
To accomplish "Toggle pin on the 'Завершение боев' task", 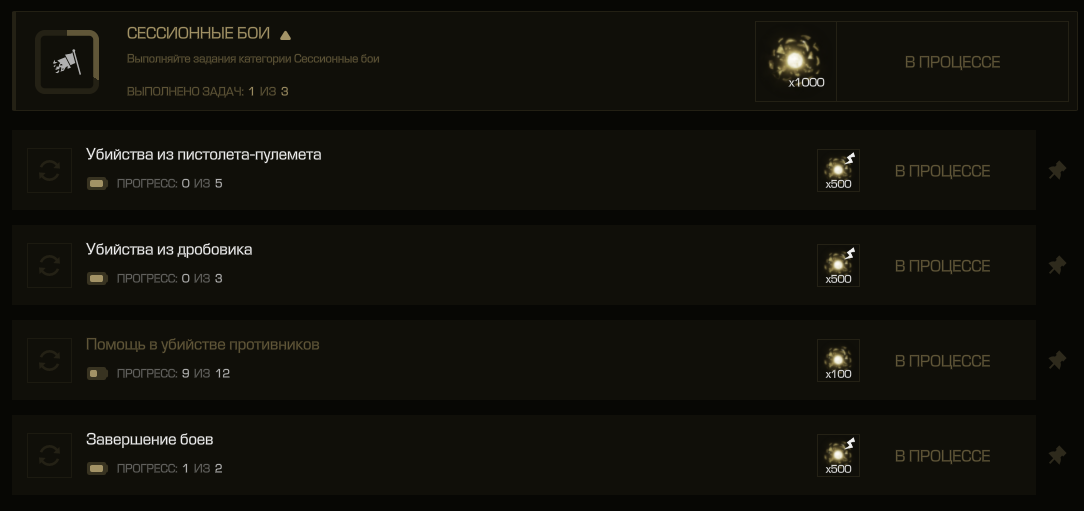I will pos(1056,456).
